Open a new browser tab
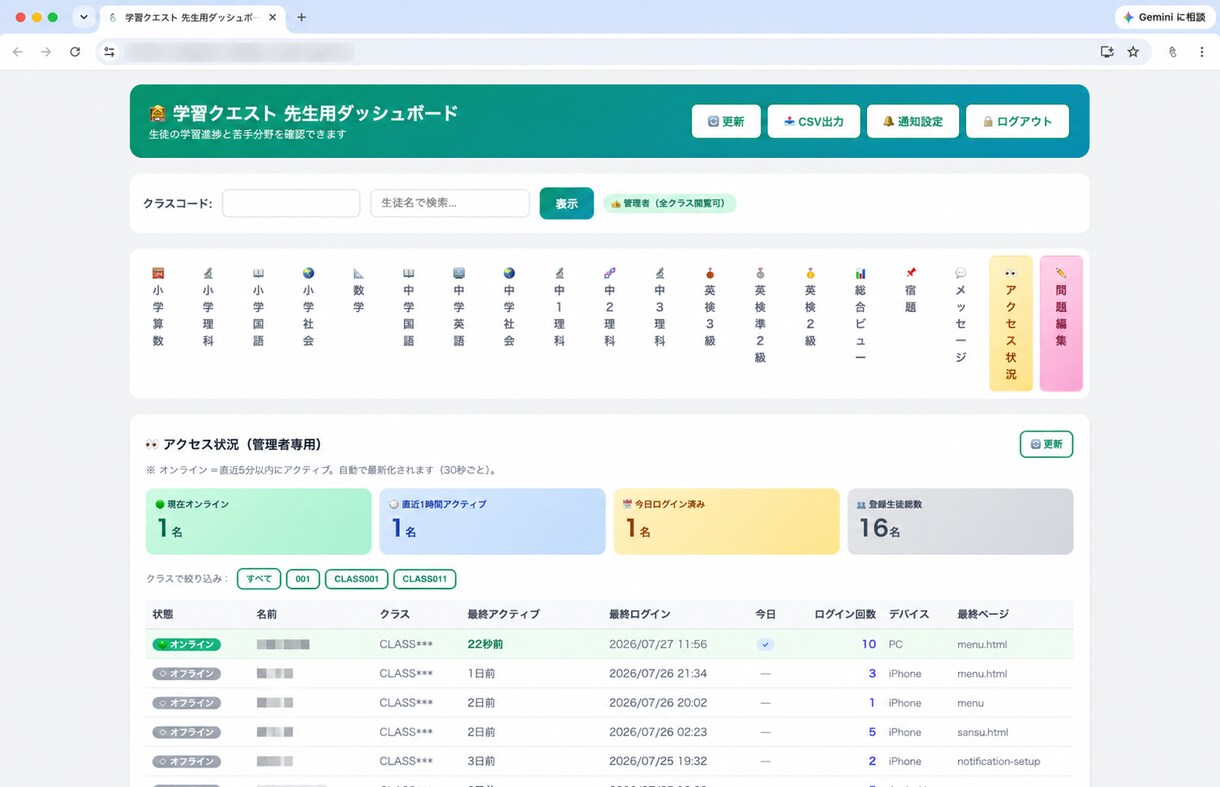The width and height of the screenshot is (1220, 787). (302, 17)
